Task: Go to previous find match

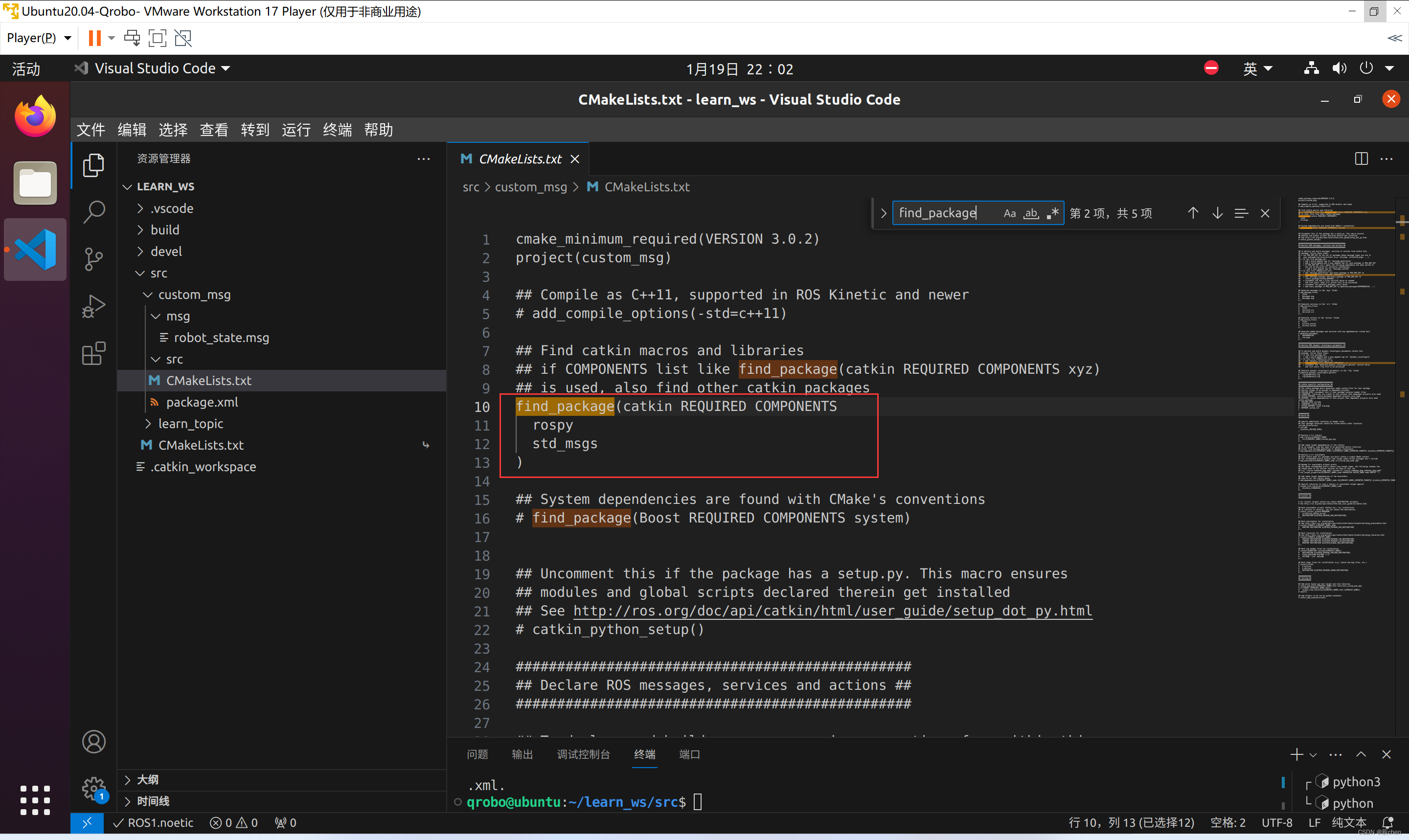Action: tap(1193, 213)
